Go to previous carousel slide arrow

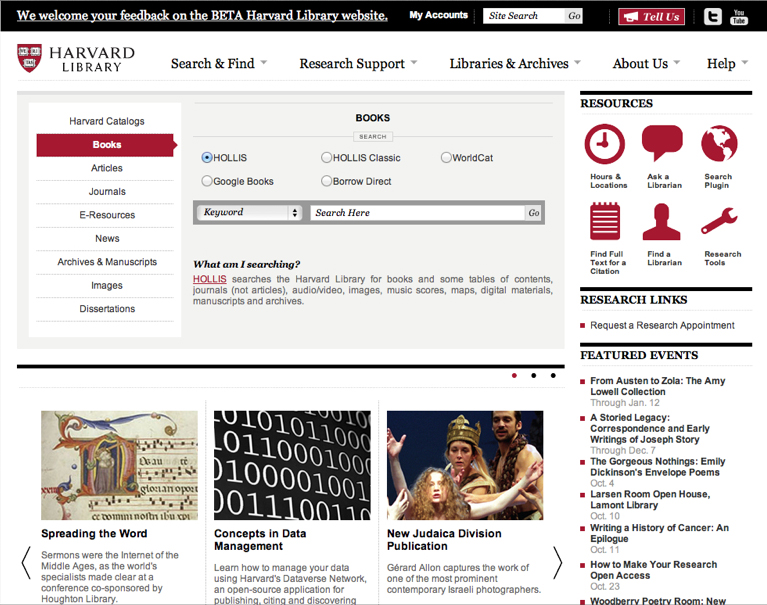click(x=26, y=563)
